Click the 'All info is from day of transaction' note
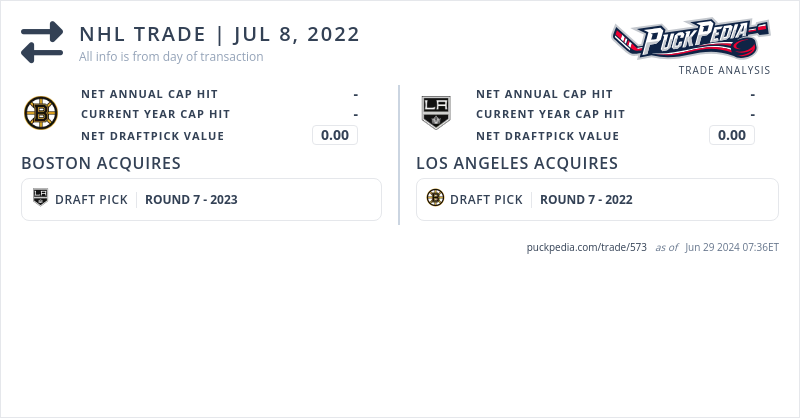The image size is (800, 418). point(171,57)
